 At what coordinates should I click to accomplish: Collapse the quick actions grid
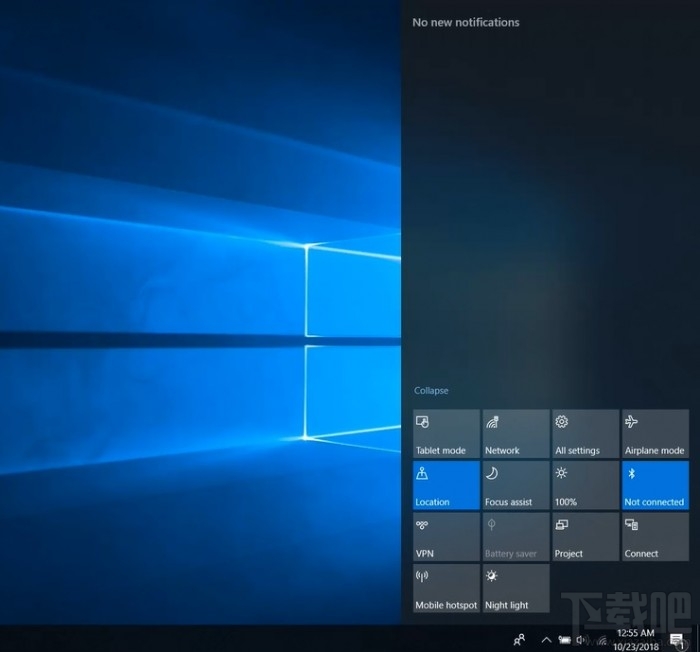(431, 390)
